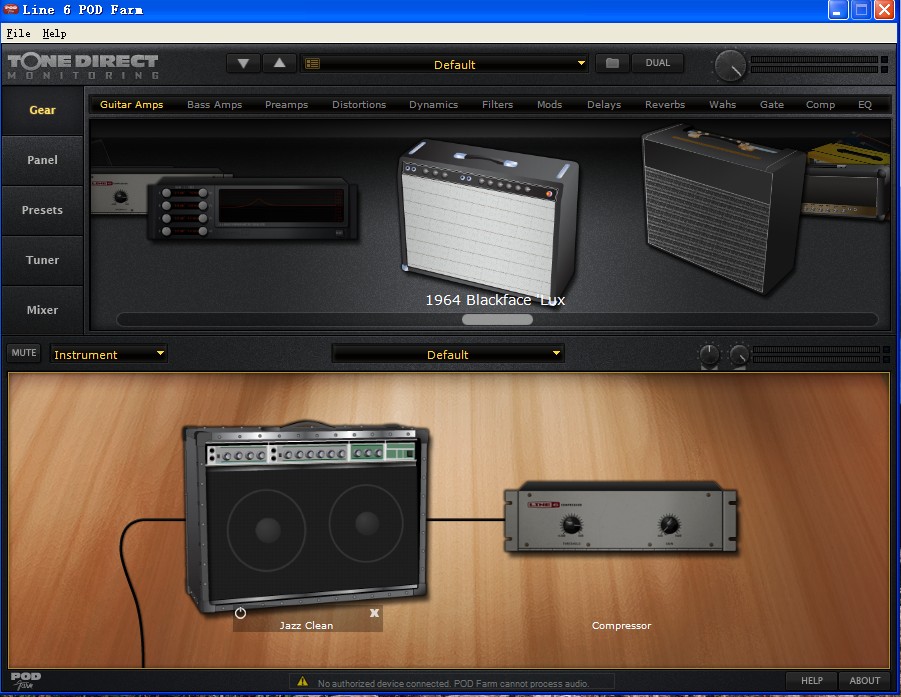Screen dimensions: 901x697
Task: Adjust the right output knob near meters
Action: [739, 355]
